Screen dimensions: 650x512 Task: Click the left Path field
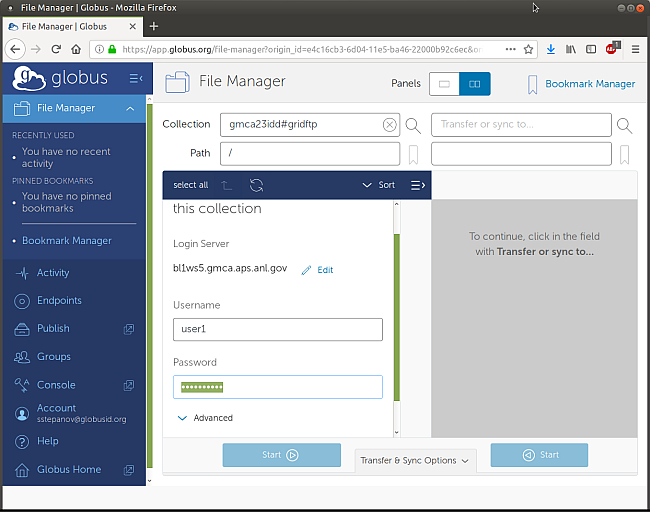[310, 154]
